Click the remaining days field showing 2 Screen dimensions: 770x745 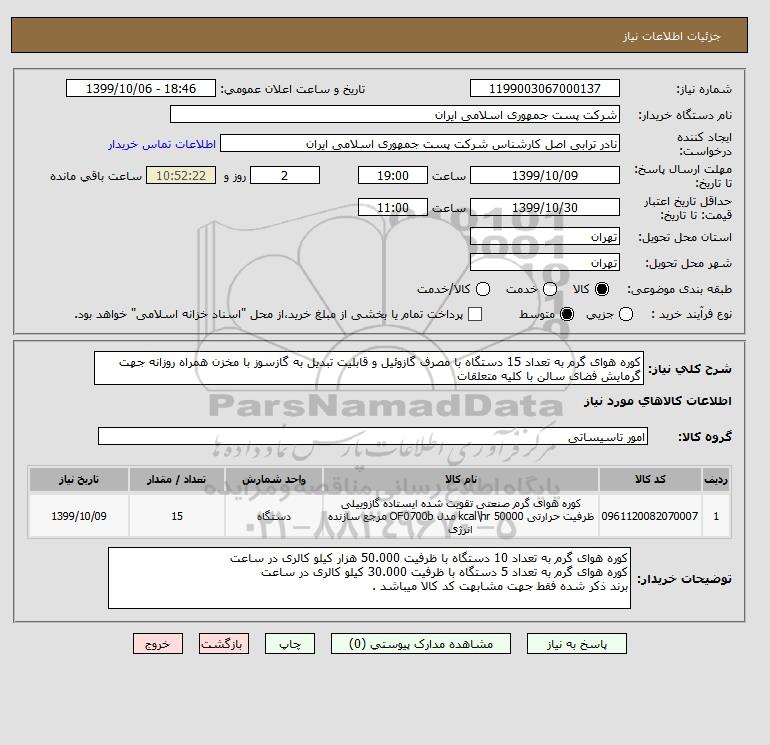coord(285,175)
